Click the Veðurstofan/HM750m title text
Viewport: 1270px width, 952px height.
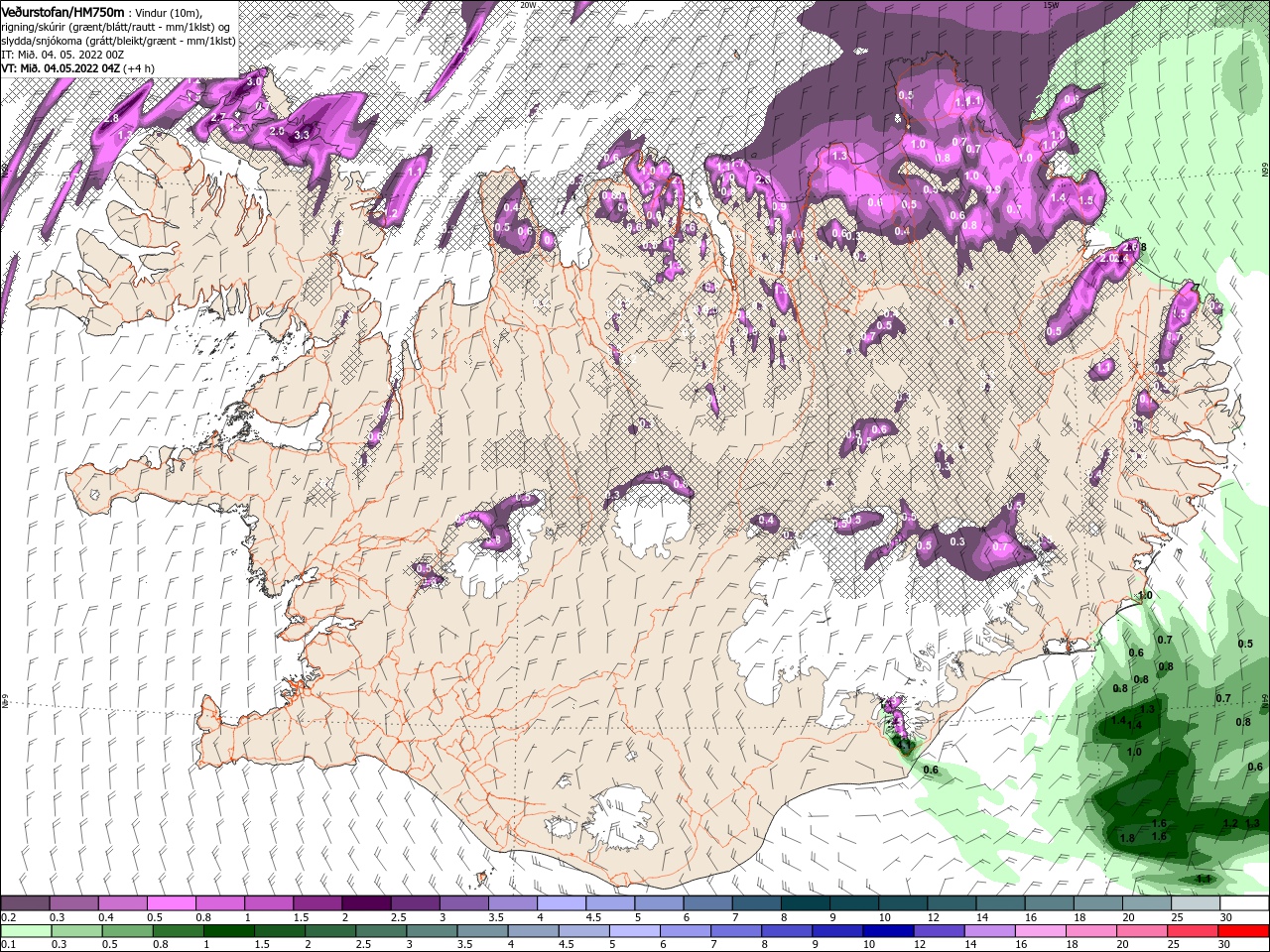(x=63, y=11)
